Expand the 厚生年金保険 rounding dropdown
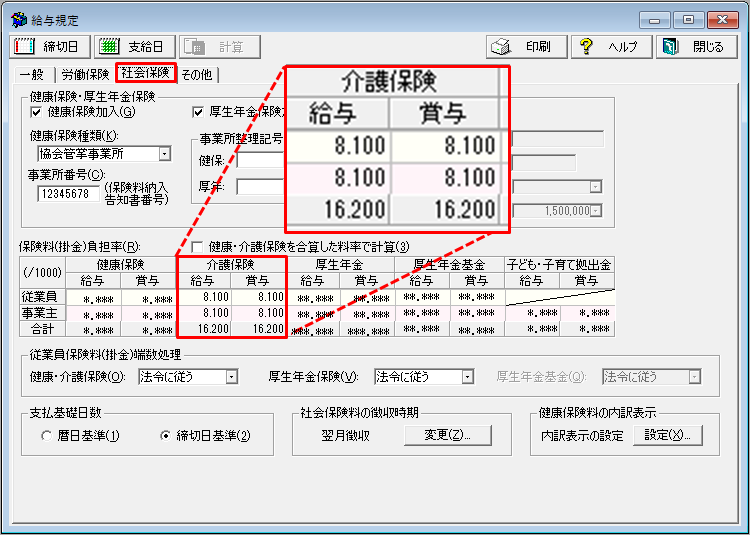 [467, 377]
